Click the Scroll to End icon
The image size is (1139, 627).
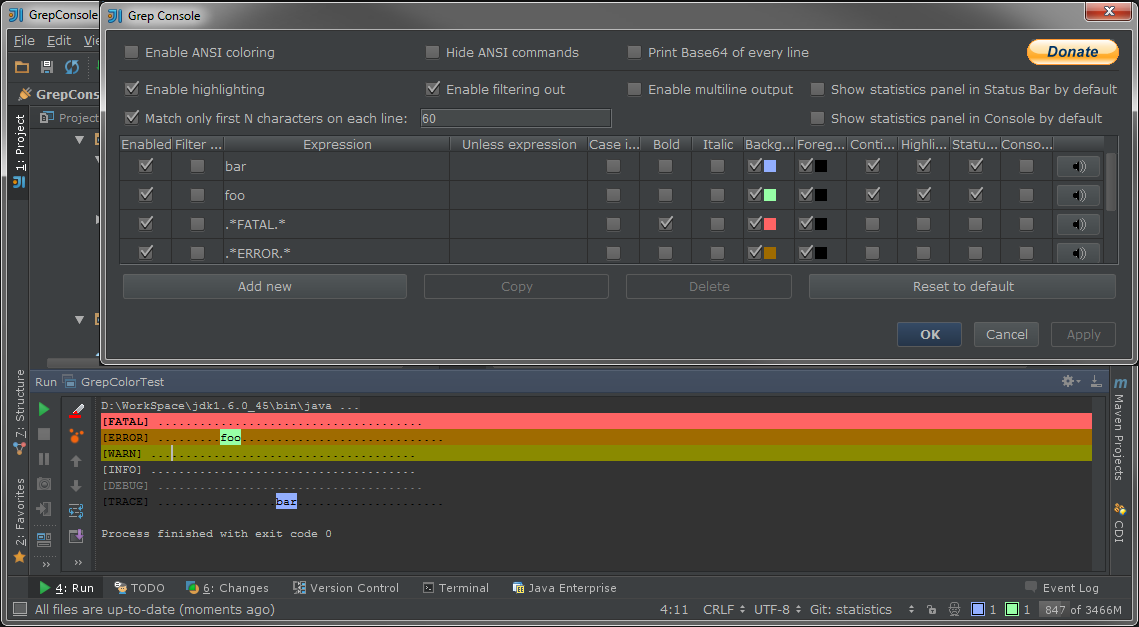click(x=76, y=536)
